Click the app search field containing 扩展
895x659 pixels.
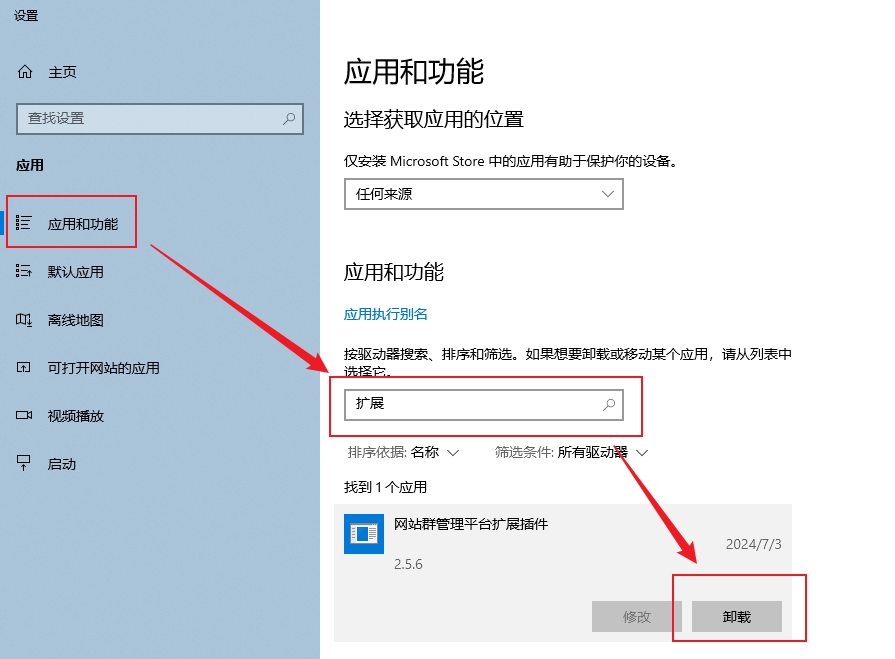pos(483,405)
